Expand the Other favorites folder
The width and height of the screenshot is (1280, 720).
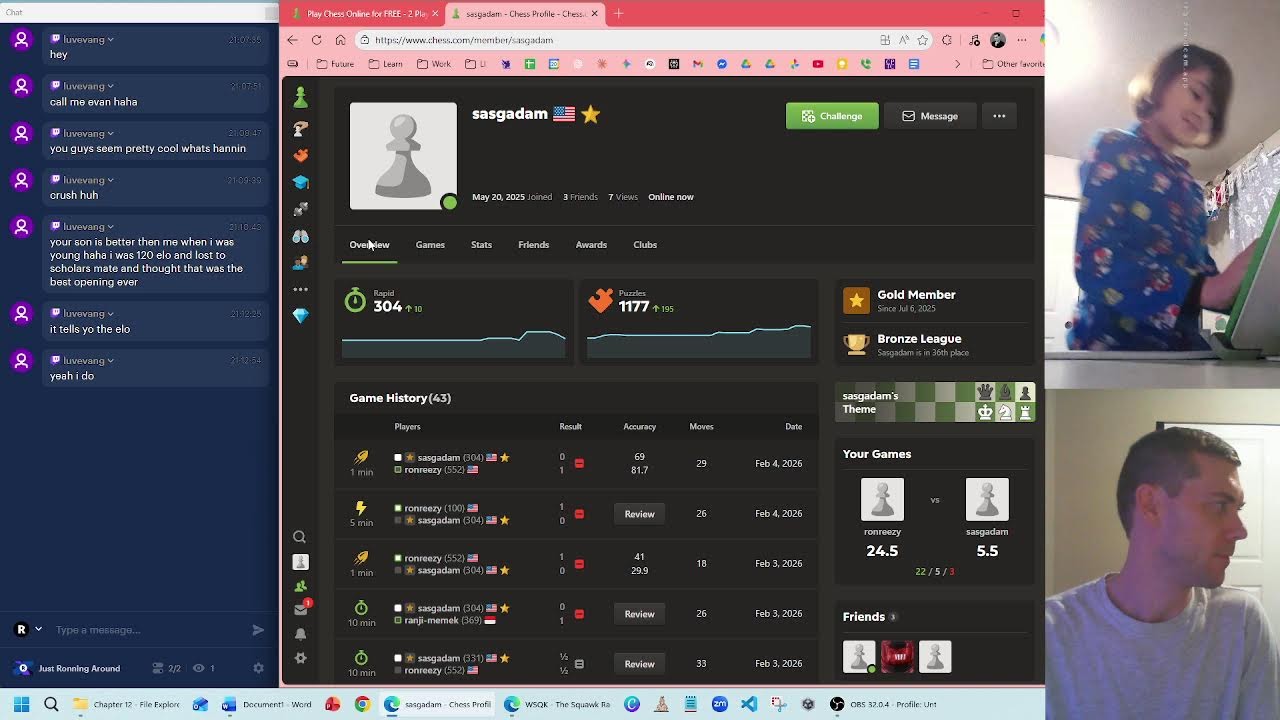tap(1013, 64)
